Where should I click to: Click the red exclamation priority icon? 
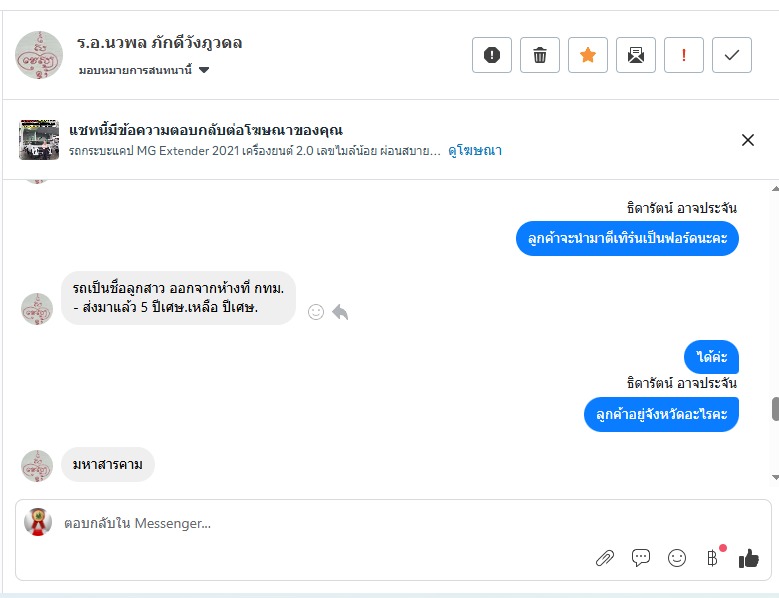tap(684, 55)
